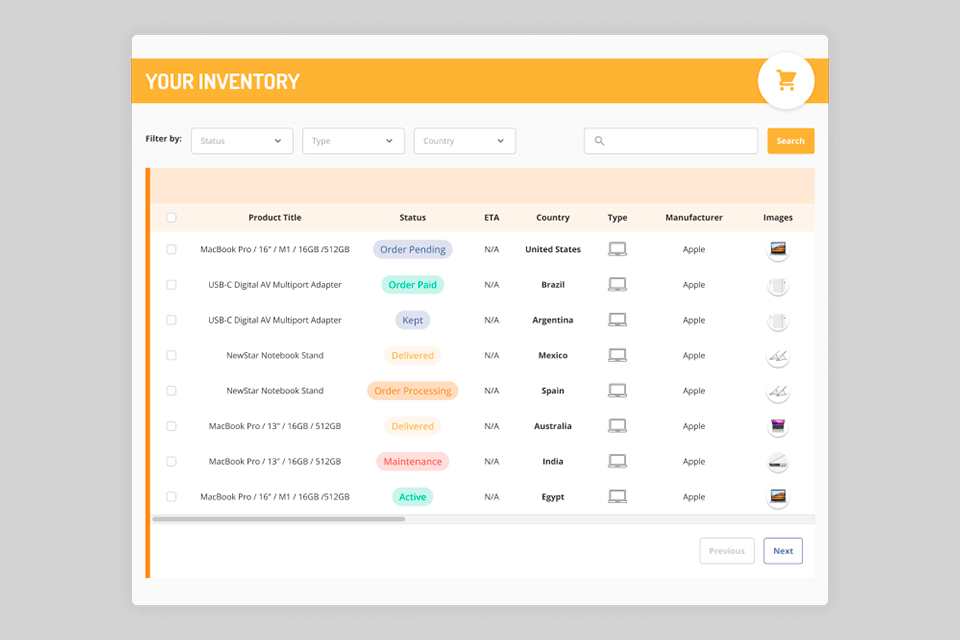Click laptop type icon in India row
This screenshot has height=640, width=960.
(617, 462)
